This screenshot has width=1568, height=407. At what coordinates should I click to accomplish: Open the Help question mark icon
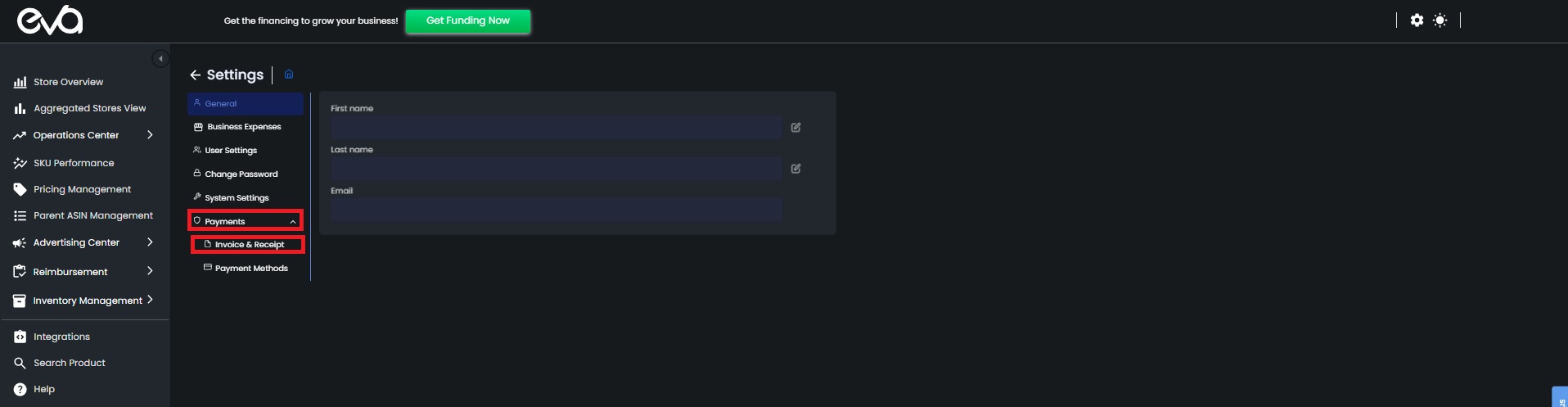point(20,389)
